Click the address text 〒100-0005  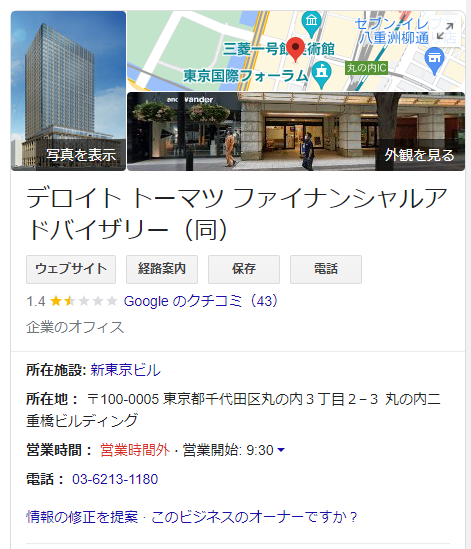pos(233,410)
